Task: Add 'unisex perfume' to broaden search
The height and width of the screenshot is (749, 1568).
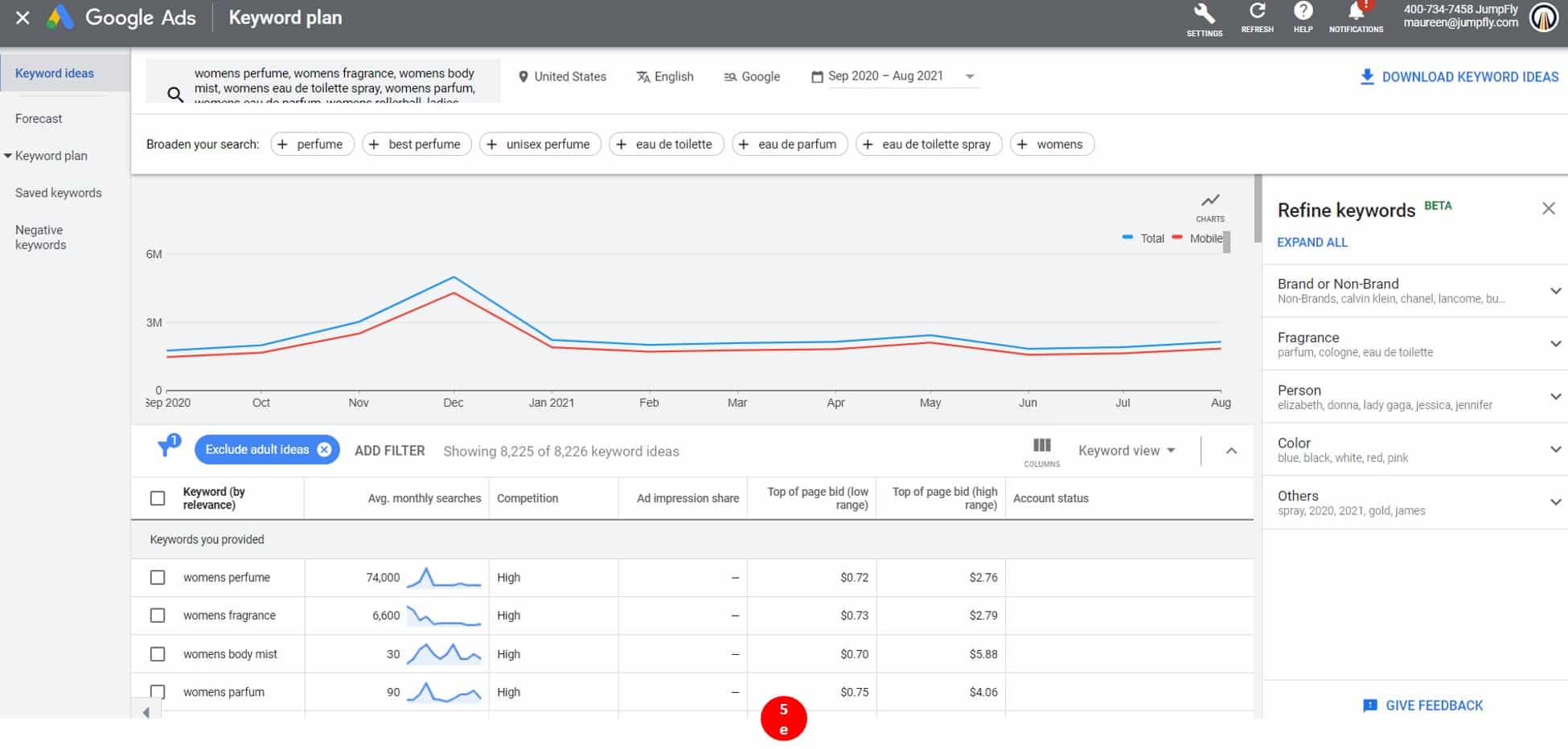Action: pos(540,144)
